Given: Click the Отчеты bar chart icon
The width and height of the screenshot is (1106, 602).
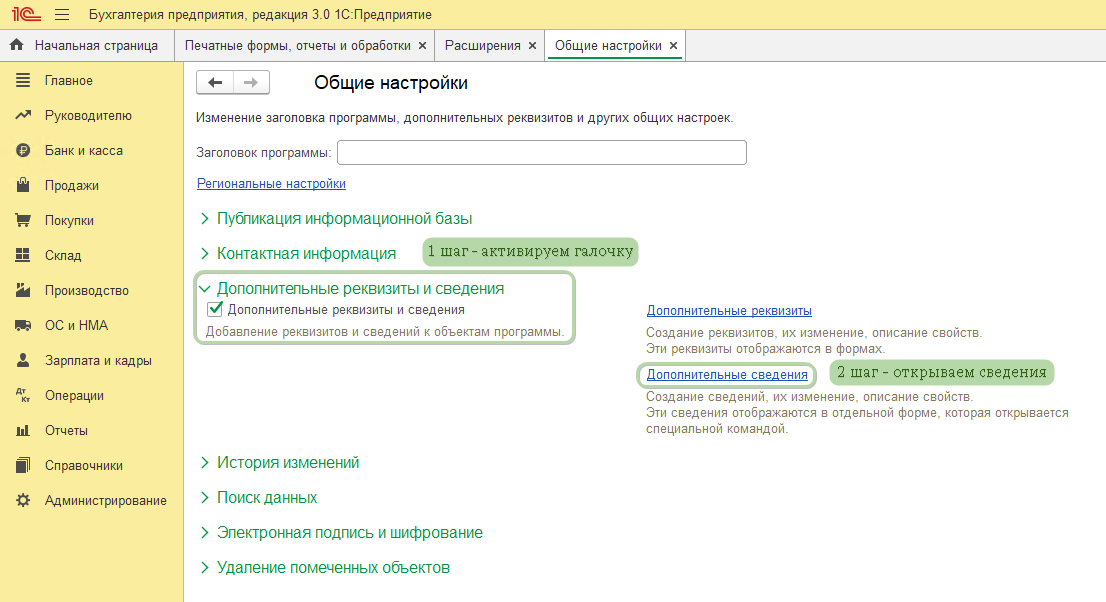Looking at the screenshot, I should click(23, 430).
